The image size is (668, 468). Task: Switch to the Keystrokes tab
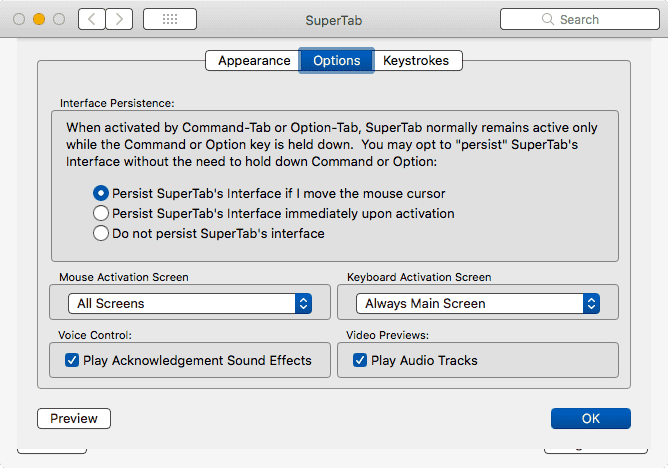pos(416,60)
